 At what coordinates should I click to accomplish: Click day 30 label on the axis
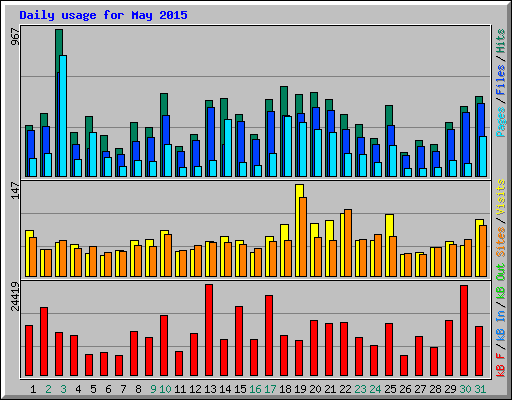tap(465, 389)
